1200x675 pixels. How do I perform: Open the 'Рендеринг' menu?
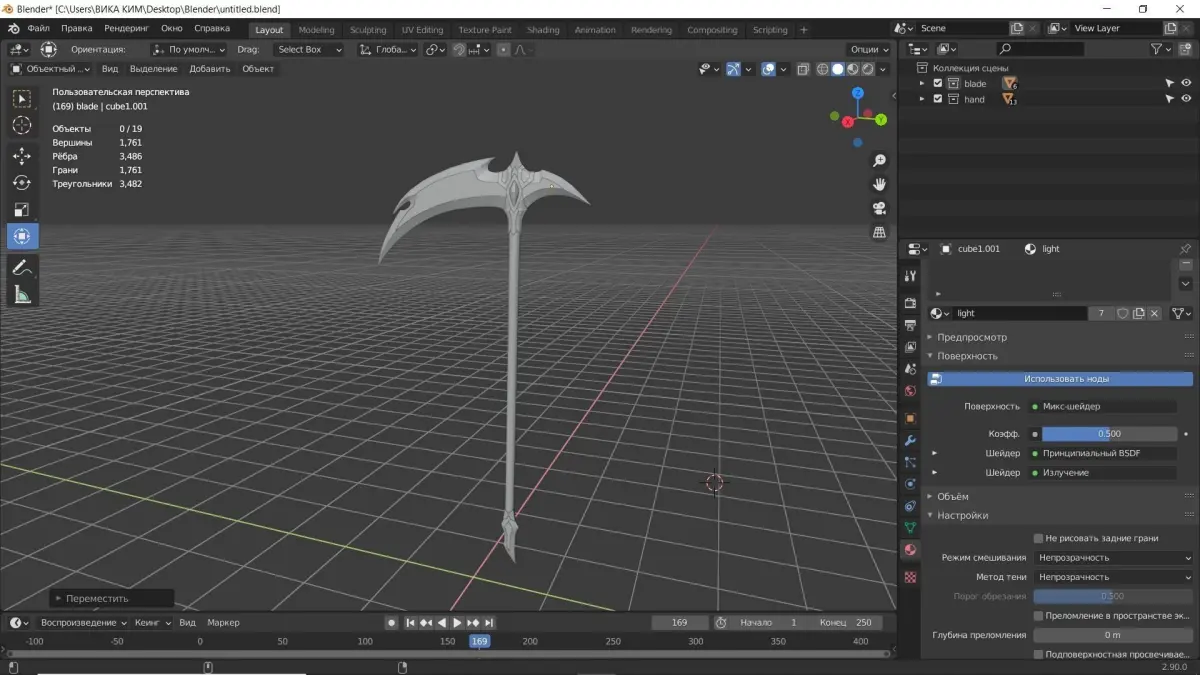tap(126, 29)
